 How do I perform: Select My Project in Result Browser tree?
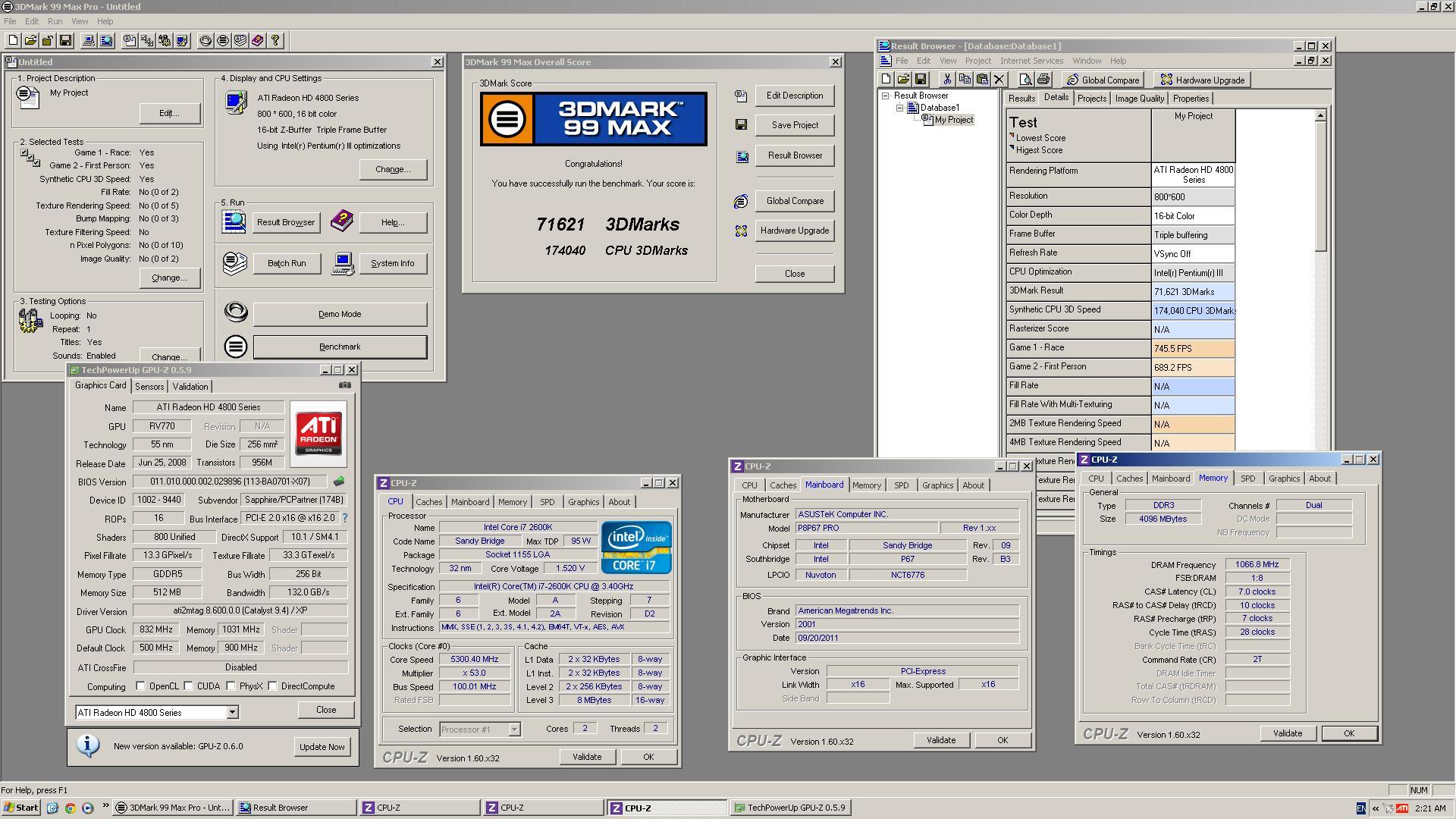(x=953, y=120)
